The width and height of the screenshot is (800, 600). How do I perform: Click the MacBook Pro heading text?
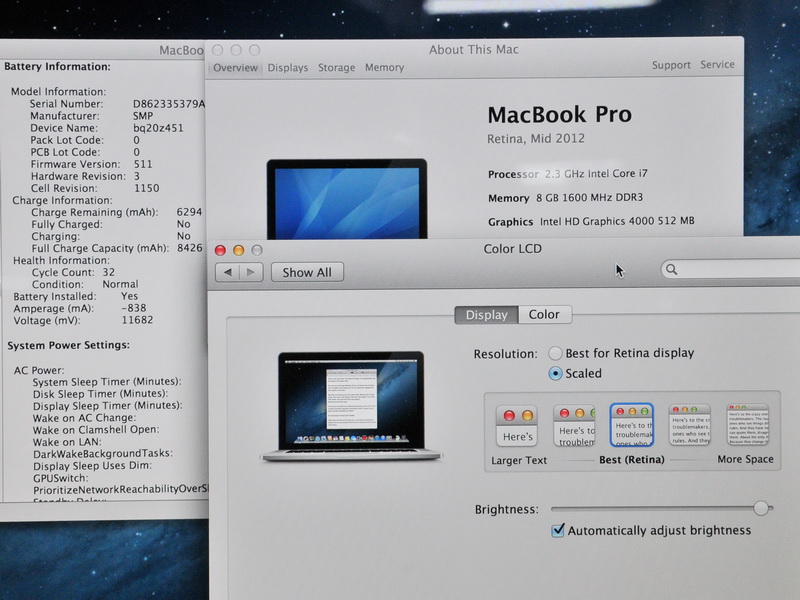[x=560, y=114]
